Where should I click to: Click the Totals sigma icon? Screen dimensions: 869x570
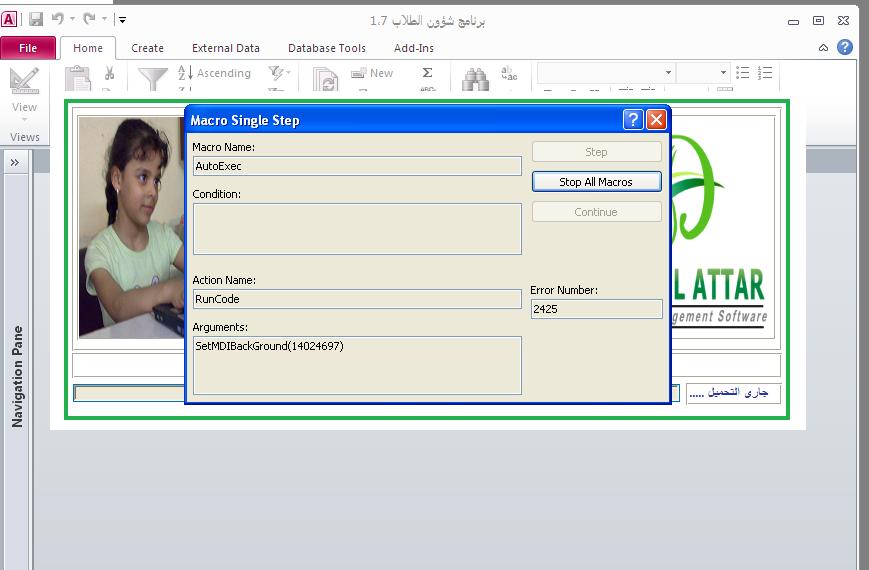[x=427, y=73]
